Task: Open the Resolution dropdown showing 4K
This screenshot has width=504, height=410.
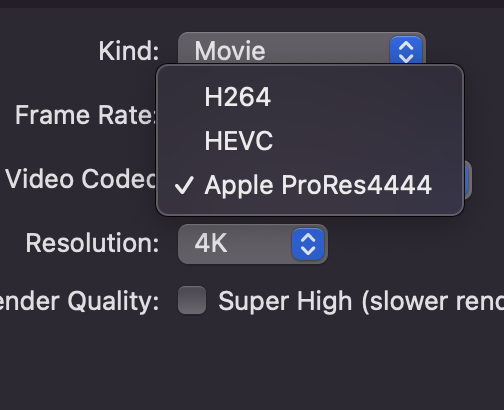Action: pos(253,244)
